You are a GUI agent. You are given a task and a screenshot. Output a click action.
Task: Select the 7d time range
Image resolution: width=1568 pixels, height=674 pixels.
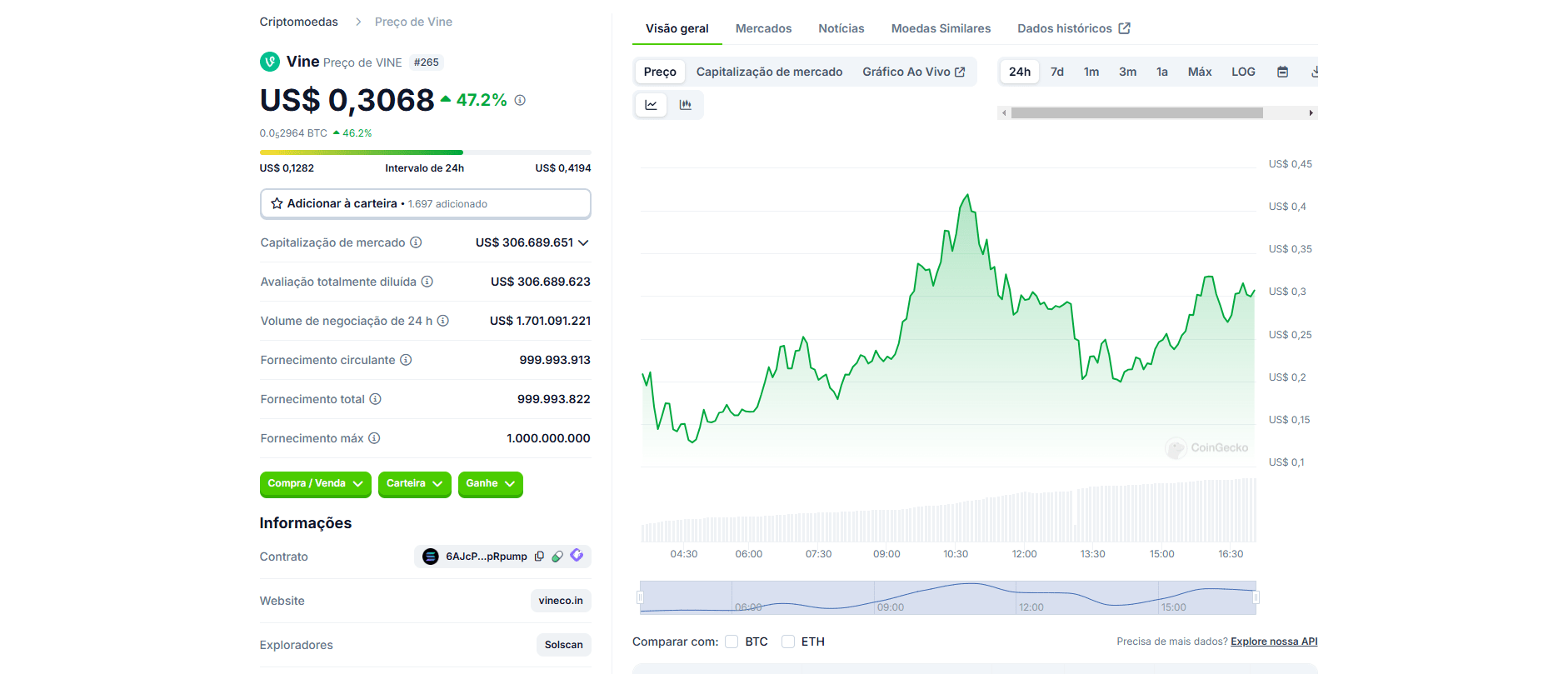click(x=1057, y=72)
